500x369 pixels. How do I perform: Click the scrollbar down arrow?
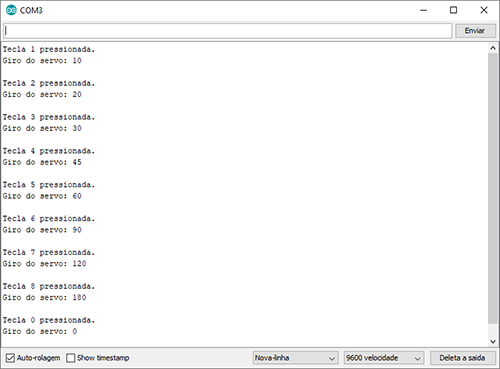pyautogui.click(x=493, y=341)
